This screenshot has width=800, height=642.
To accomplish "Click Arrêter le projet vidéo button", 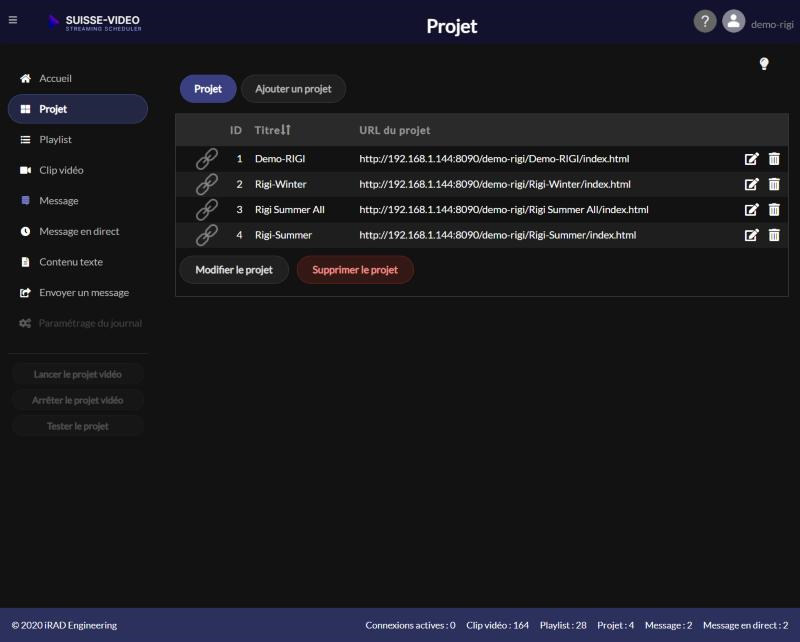I will [x=78, y=400].
